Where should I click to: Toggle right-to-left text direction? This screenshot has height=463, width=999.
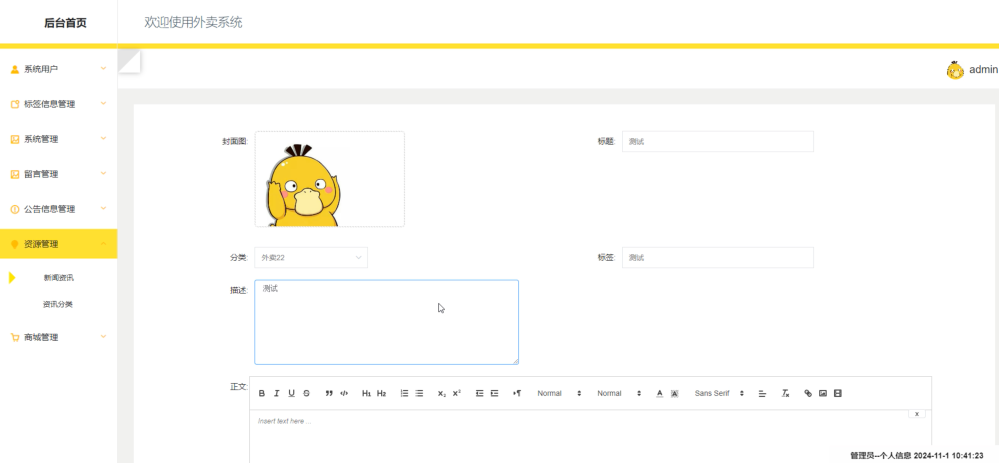click(517, 394)
